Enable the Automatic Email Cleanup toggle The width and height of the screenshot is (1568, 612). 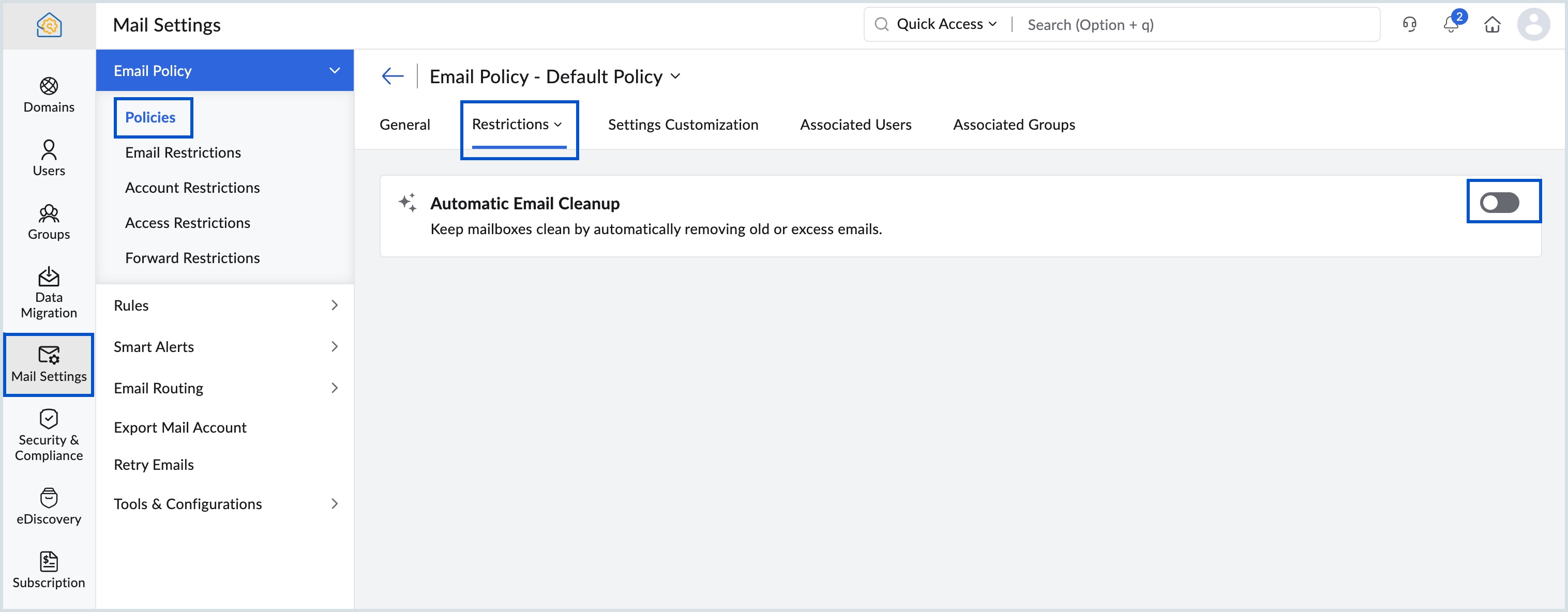[1499, 202]
